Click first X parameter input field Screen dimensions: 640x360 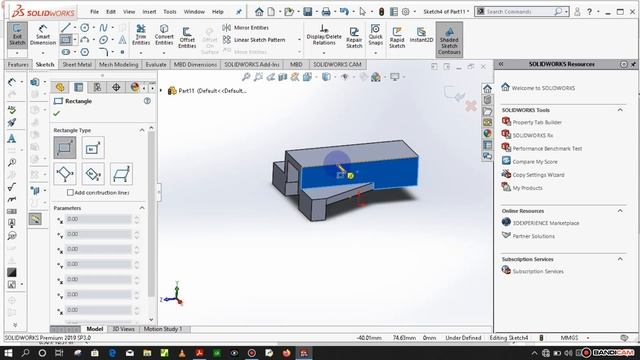[x=99, y=220]
